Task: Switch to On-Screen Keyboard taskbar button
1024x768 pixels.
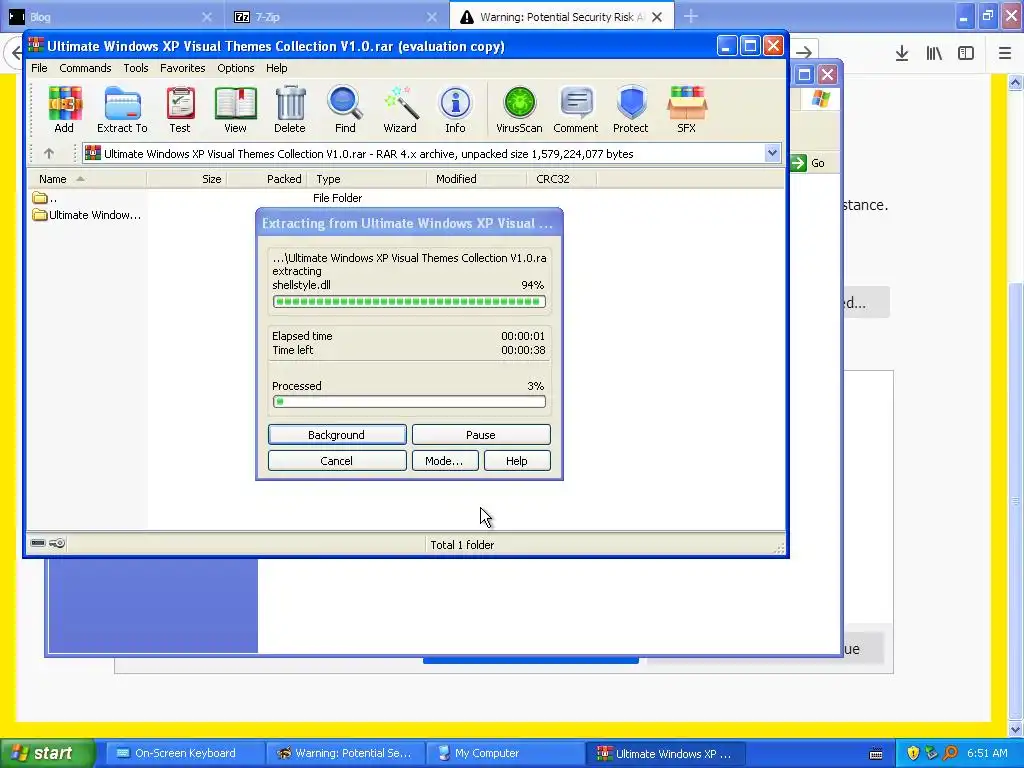Action: (185, 753)
